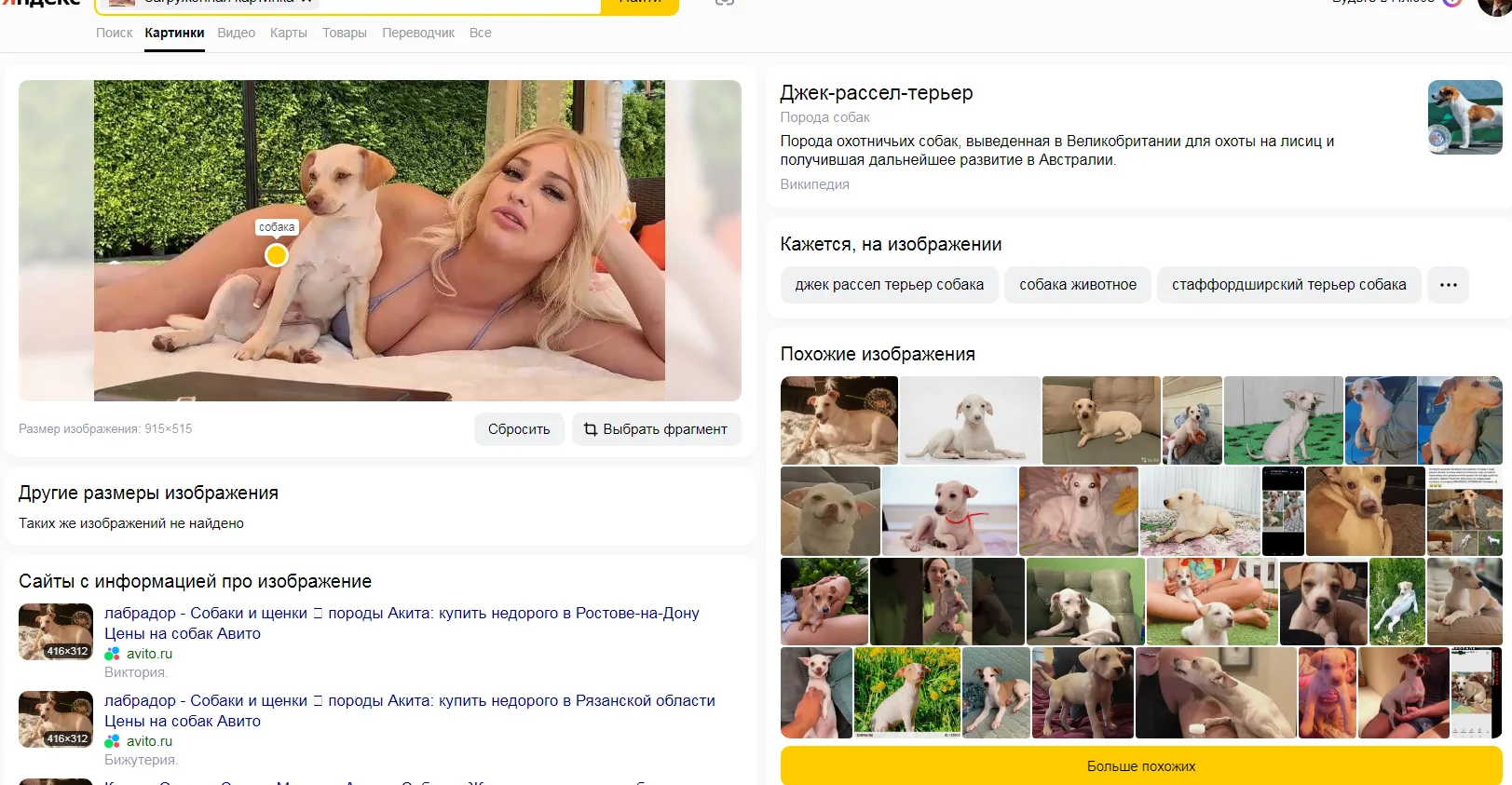Open similar image of puppy with red collar

tap(949, 511)
